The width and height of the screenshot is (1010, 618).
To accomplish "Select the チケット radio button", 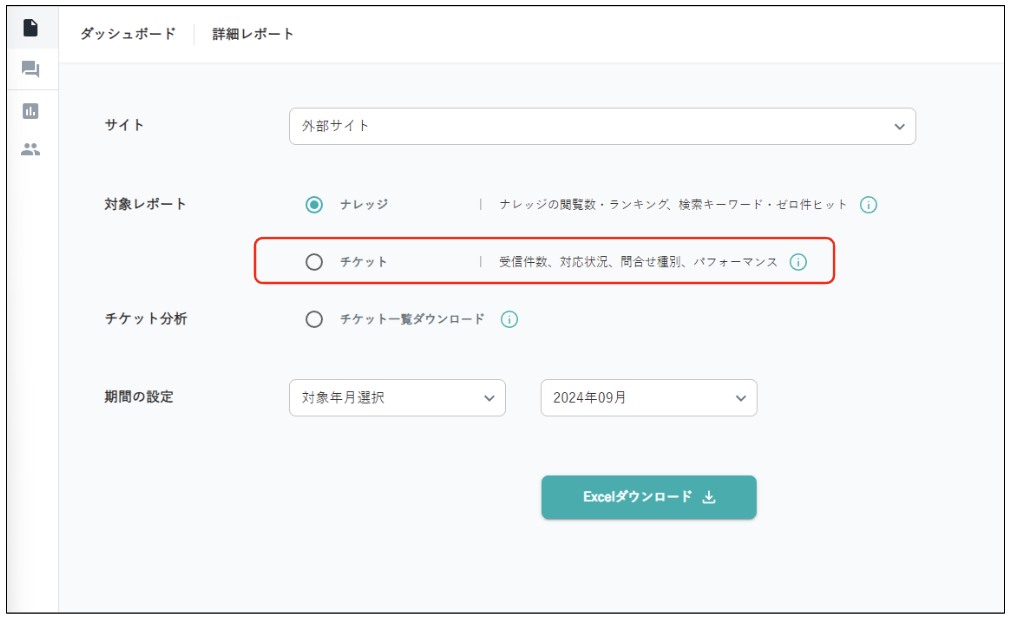I will [314, 262].
